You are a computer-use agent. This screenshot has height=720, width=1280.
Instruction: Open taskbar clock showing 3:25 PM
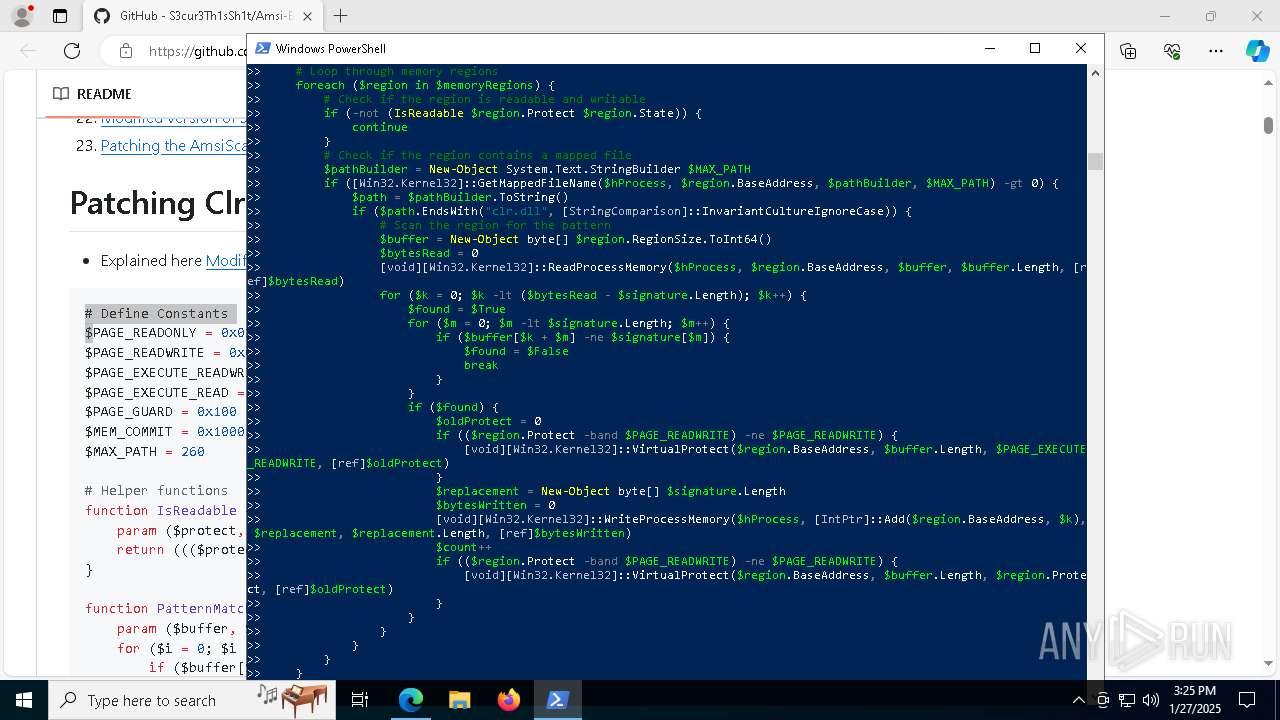[1194, 700]
